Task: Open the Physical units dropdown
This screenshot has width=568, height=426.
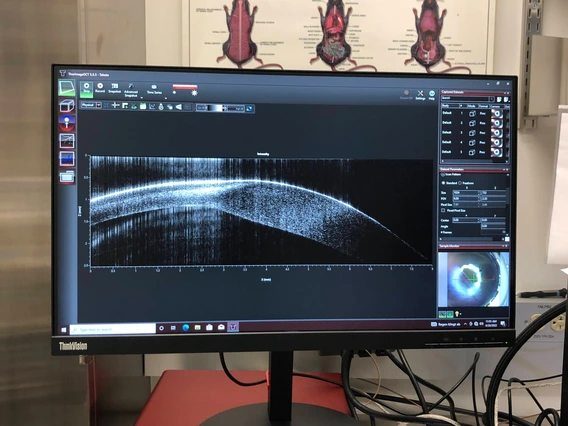Action: (x=91, y=105)
